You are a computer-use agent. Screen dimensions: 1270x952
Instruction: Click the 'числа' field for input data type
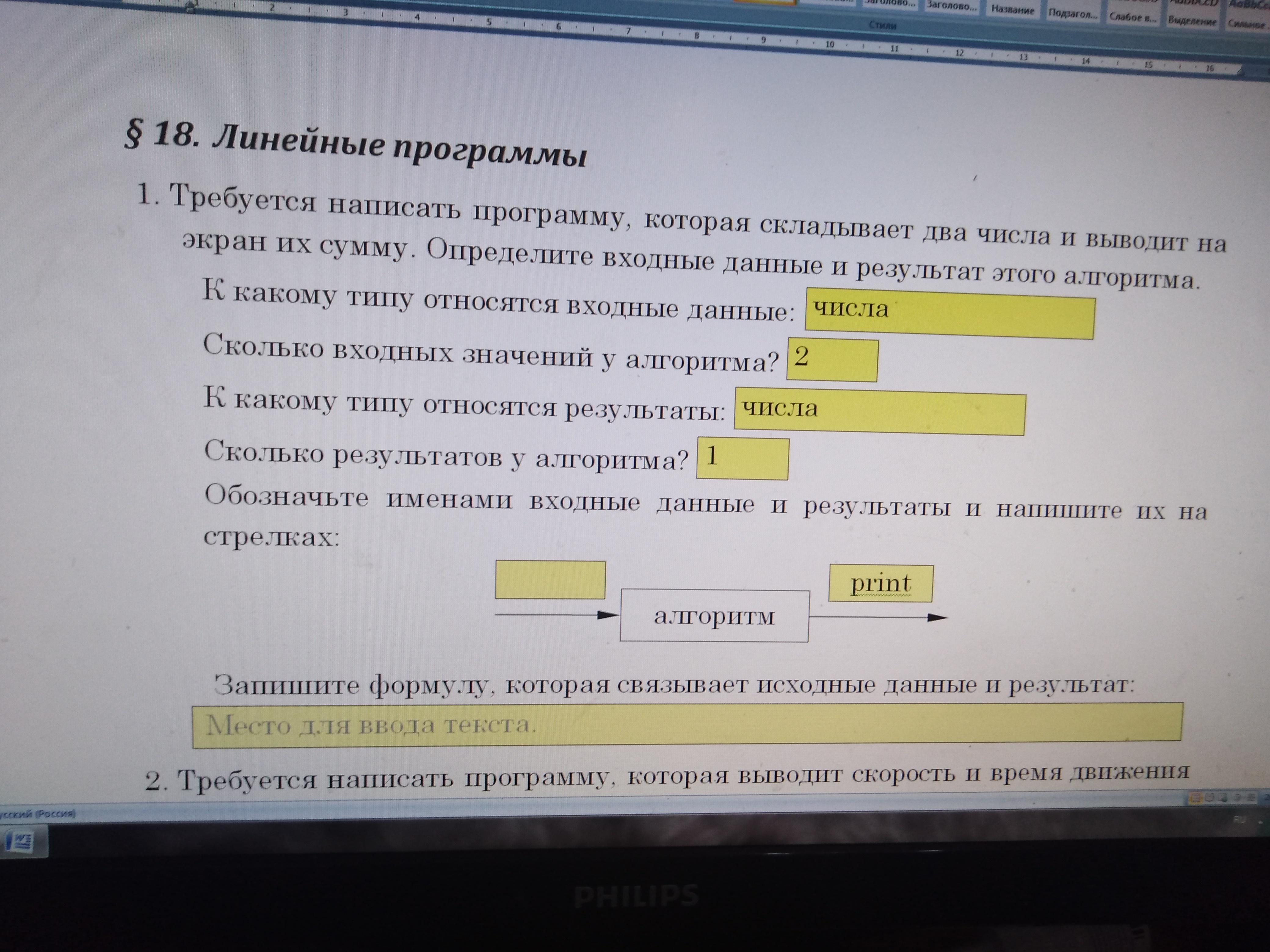(x=950, y=314)
